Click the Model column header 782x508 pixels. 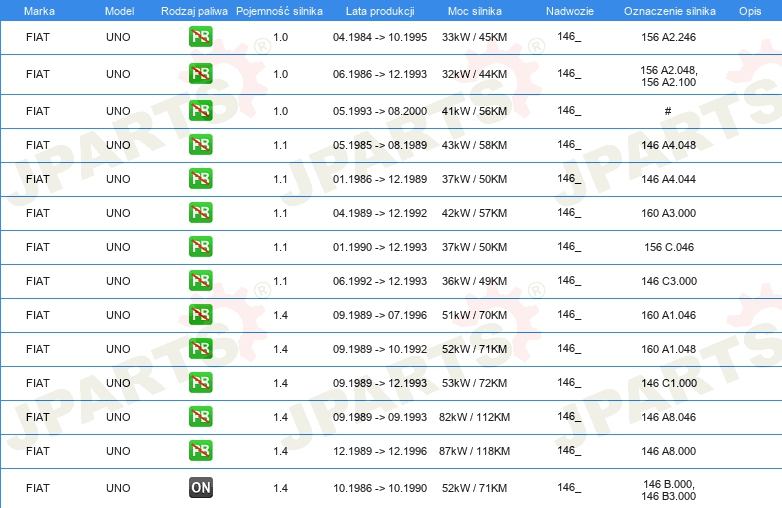coord(119,11)
